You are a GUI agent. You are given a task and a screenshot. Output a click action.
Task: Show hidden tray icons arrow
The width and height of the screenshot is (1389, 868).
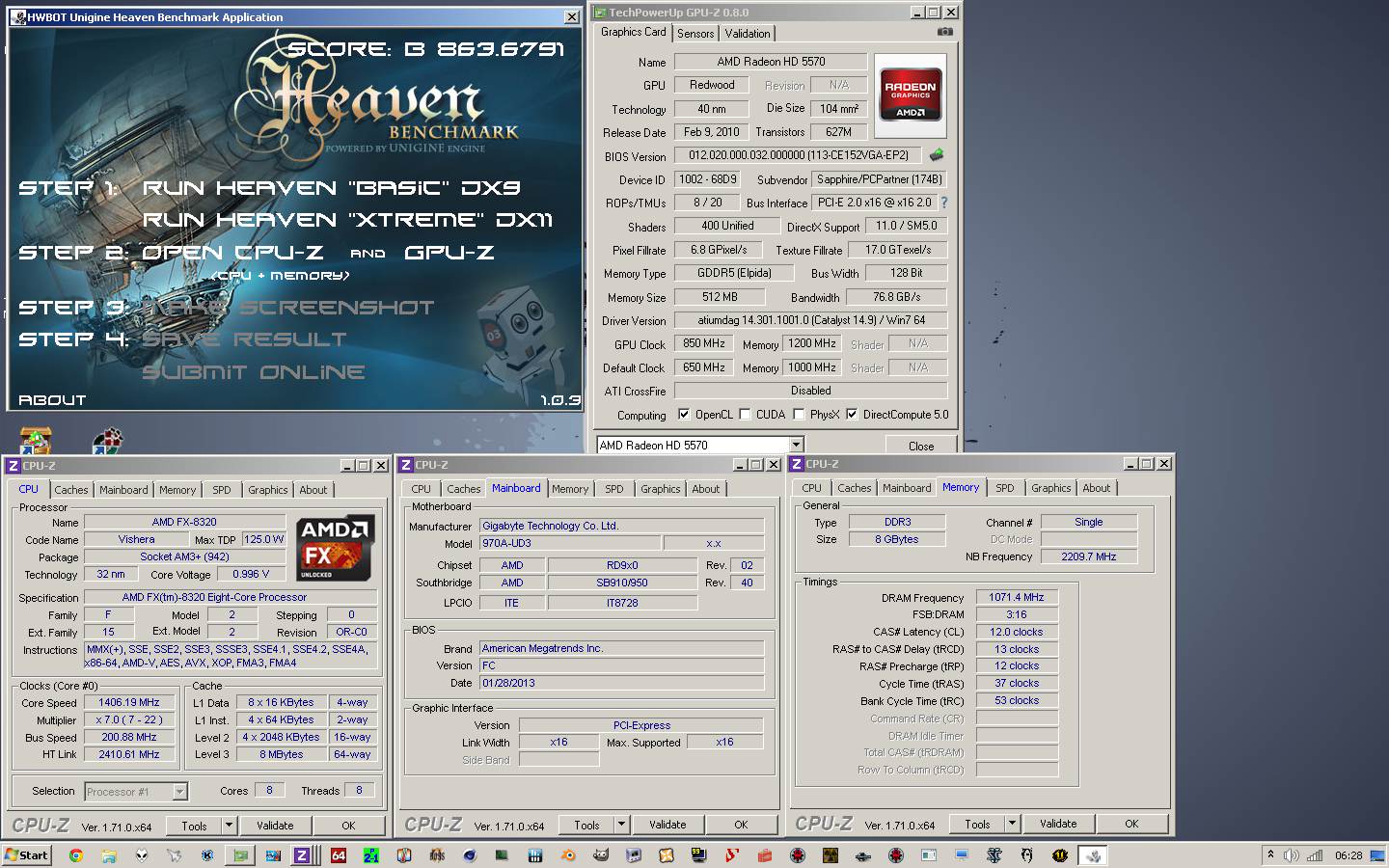tap(1271, 854)
